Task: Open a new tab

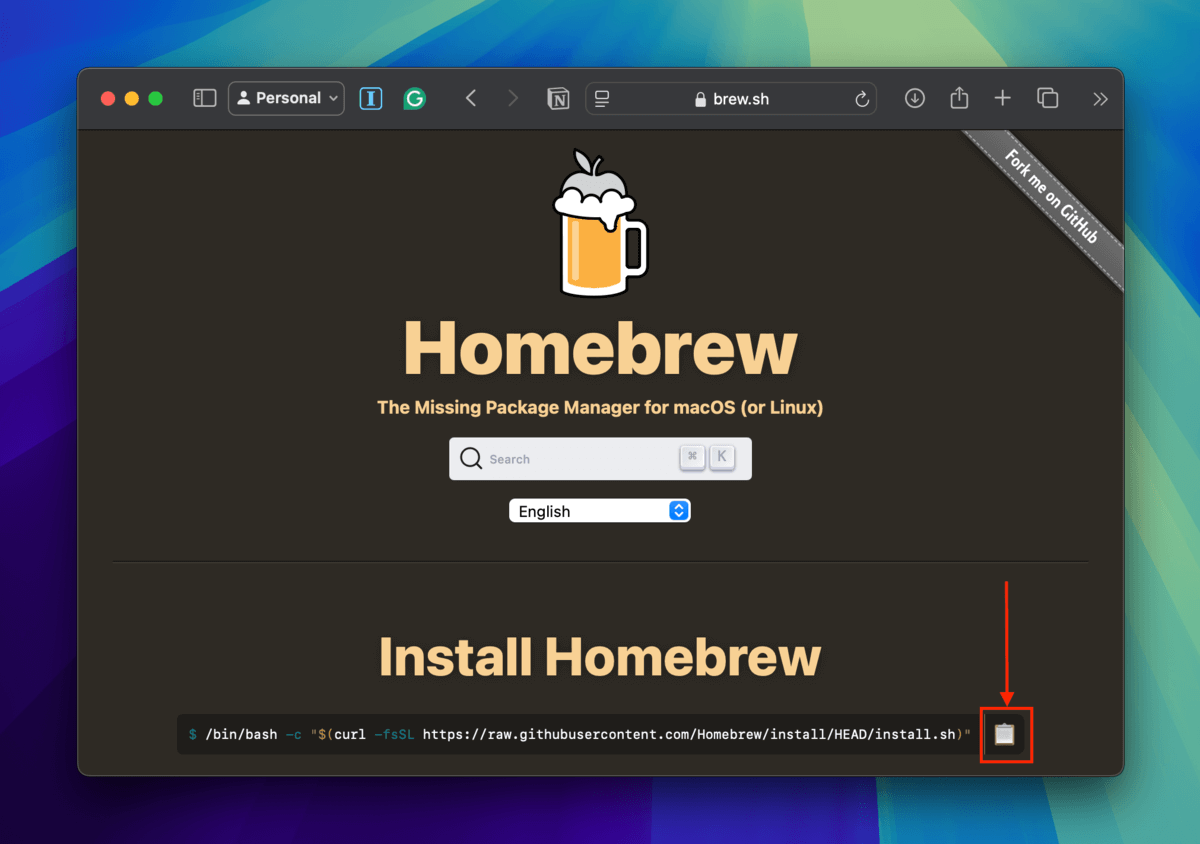Action: [x=1002, y=98]
